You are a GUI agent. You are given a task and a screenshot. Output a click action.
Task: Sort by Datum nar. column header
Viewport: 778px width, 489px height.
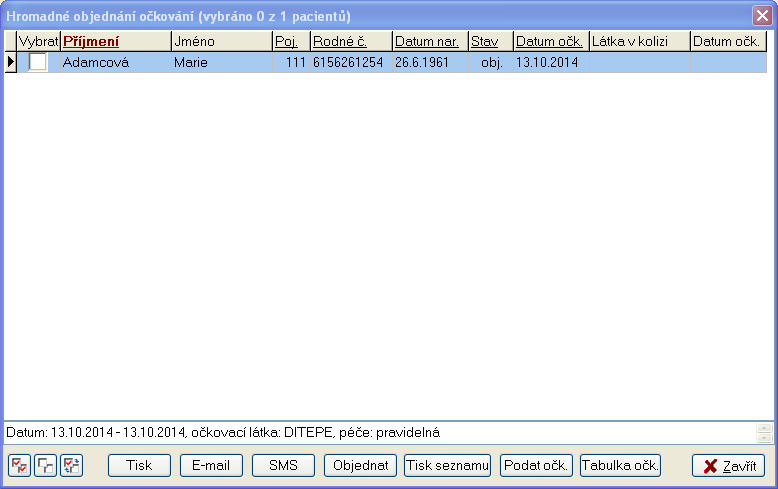click(x=429, y=41)
